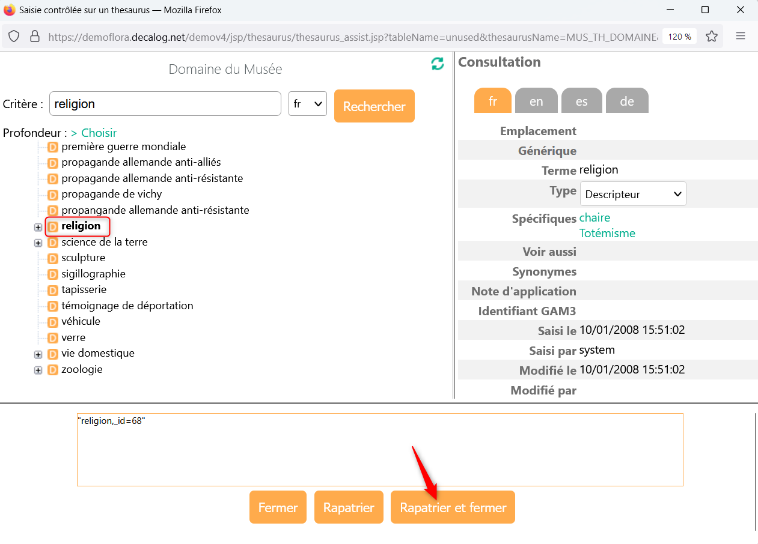This screenshot has height=544, width=758.
Task: Click the green refresh icon
Action: pyautogui.click(x=437, y=64)
